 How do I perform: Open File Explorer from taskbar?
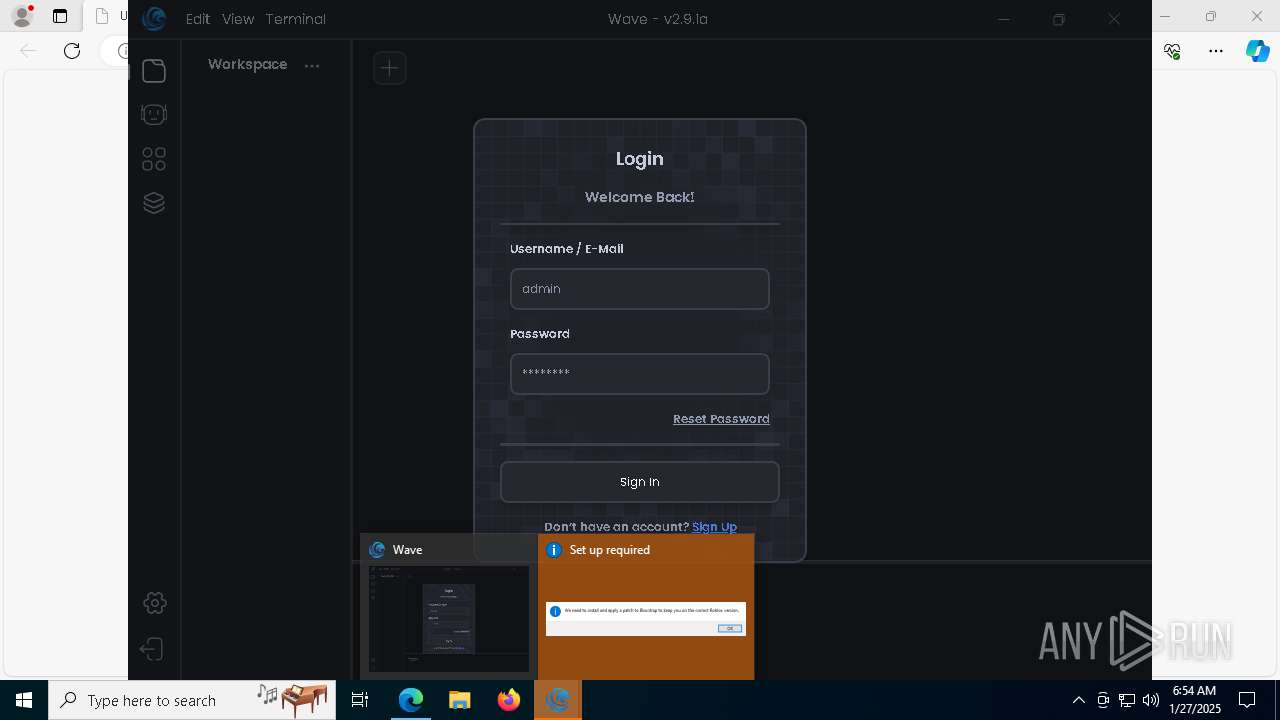pyautogui.click(x=460, y=700)
